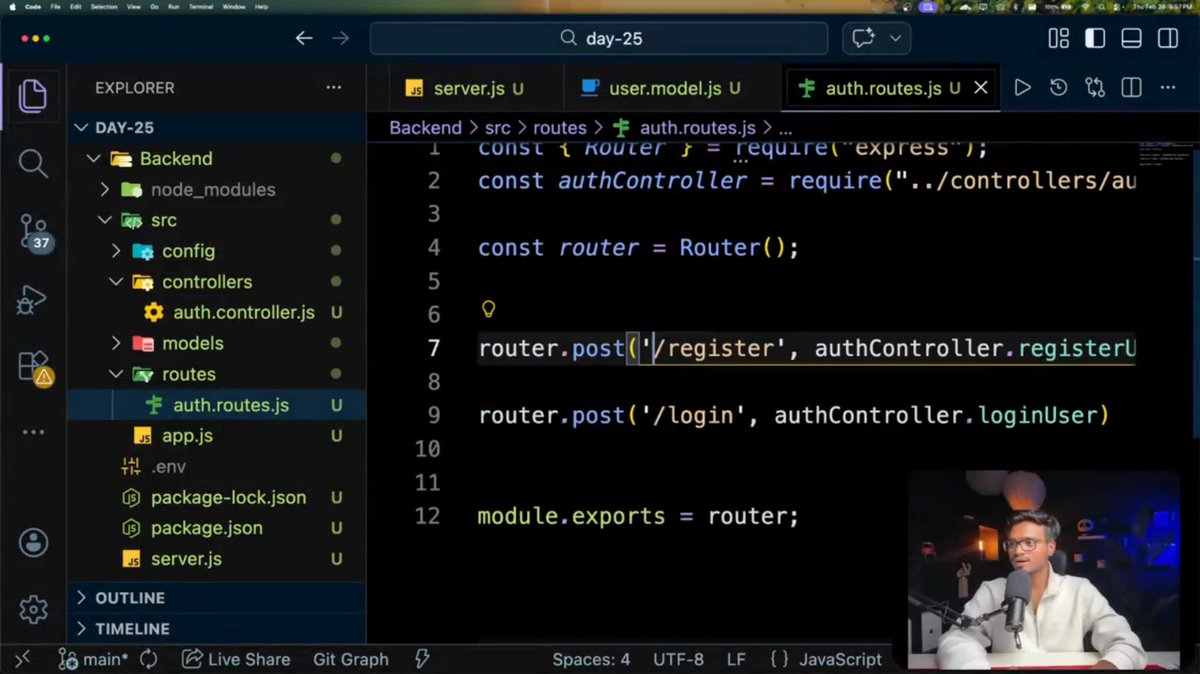Screen dimensions: 1200x674
Task: Go forward using the right arrow
Action: click(341, 39)
